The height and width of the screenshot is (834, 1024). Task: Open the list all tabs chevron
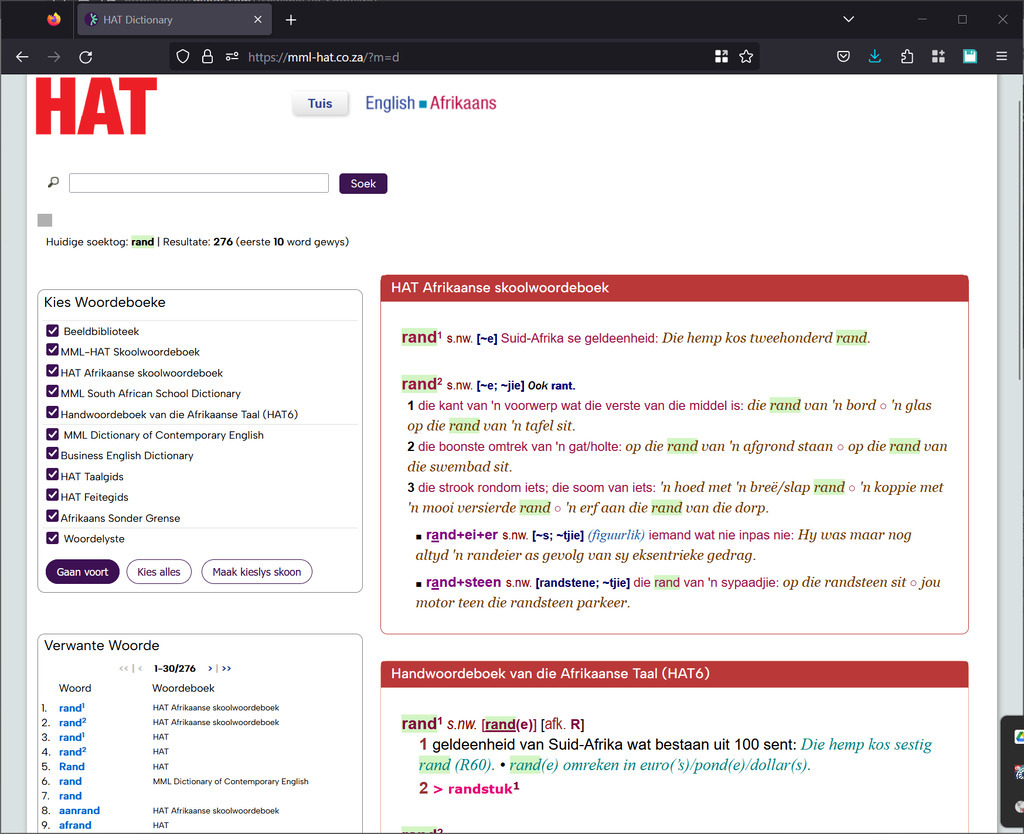click(848, 19)
